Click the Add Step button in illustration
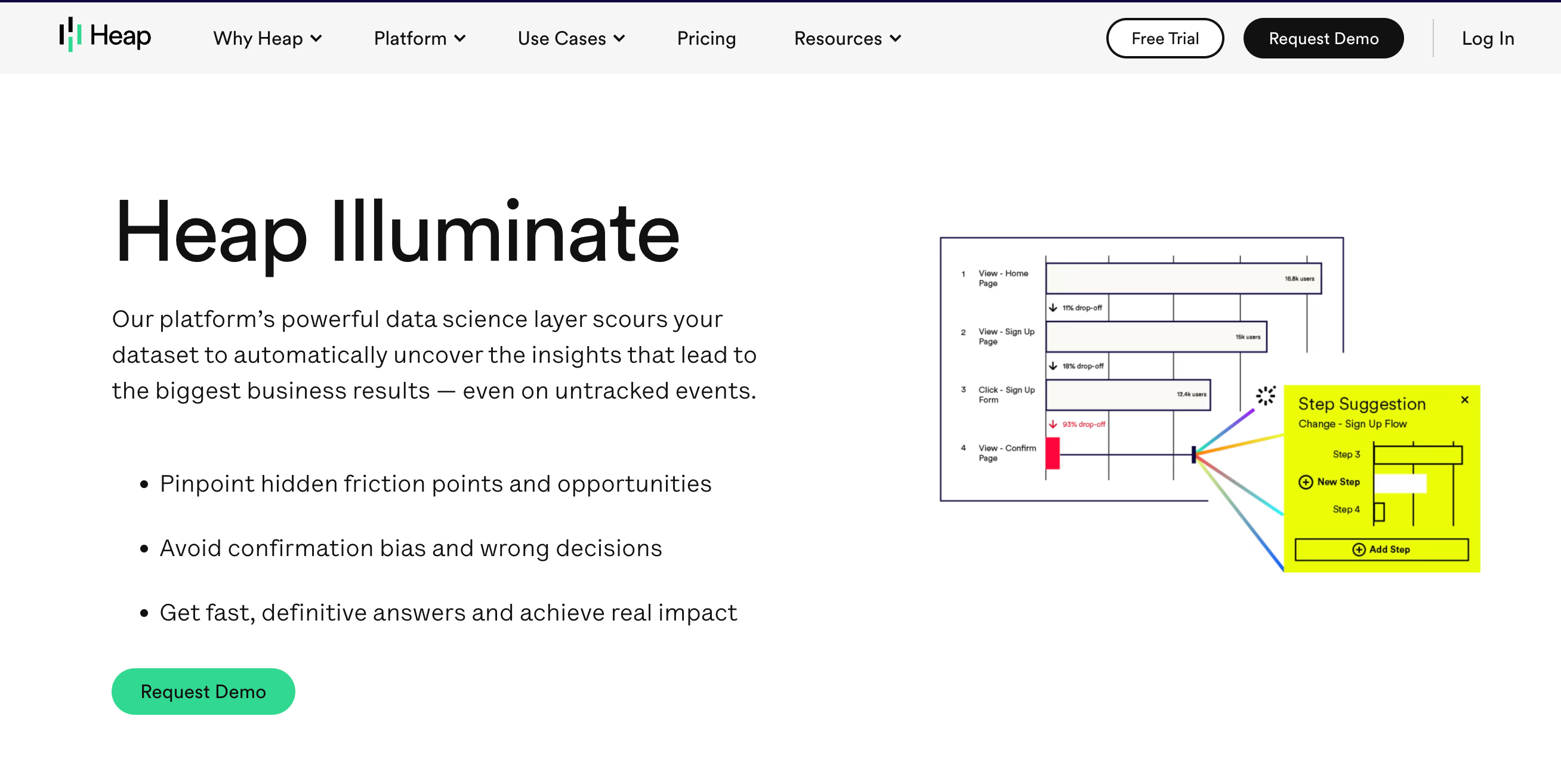The height and width of the screenshot is (784, 1561). [1381, 549]
